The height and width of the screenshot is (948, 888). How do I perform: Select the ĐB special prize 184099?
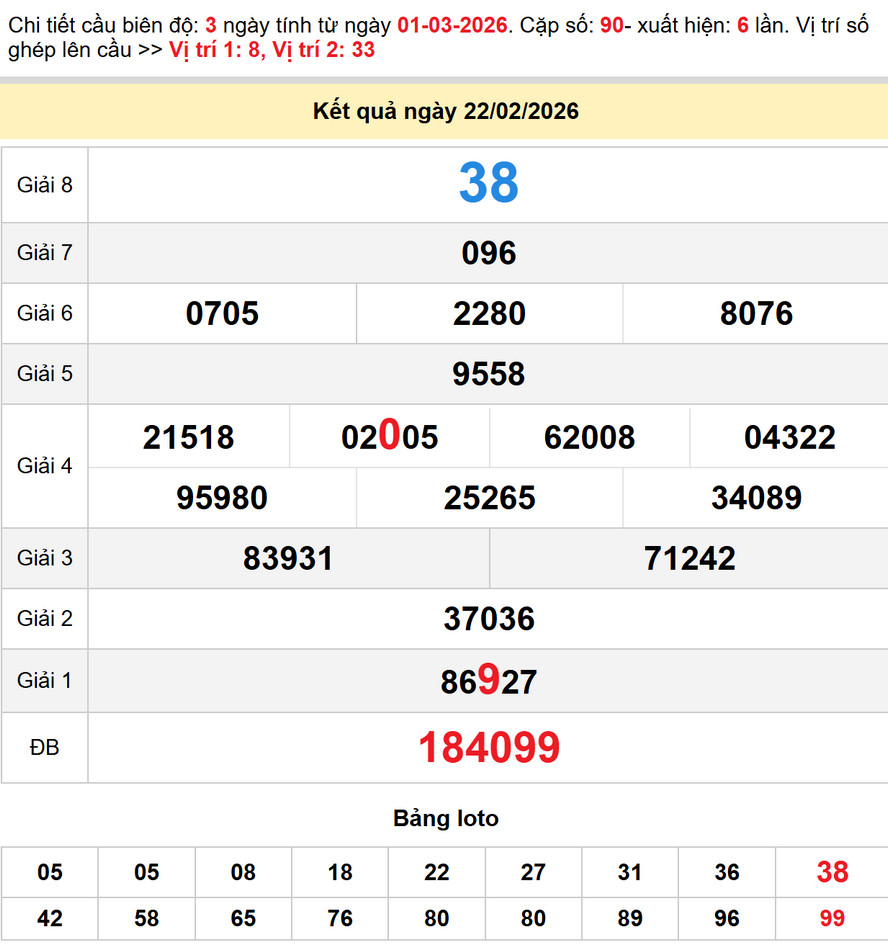[x=488, y=747]
